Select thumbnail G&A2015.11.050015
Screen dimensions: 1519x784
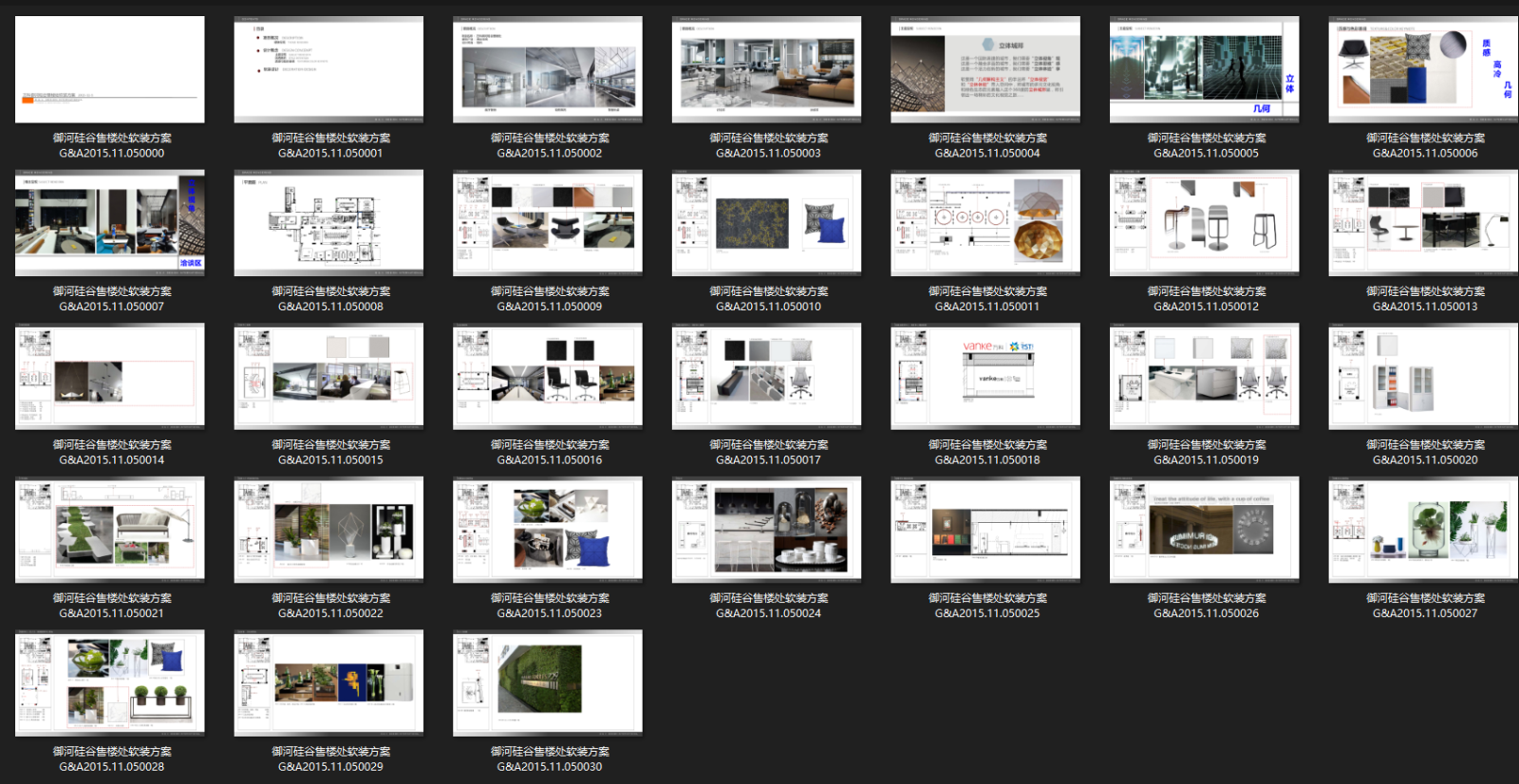(x=328, y=377)
